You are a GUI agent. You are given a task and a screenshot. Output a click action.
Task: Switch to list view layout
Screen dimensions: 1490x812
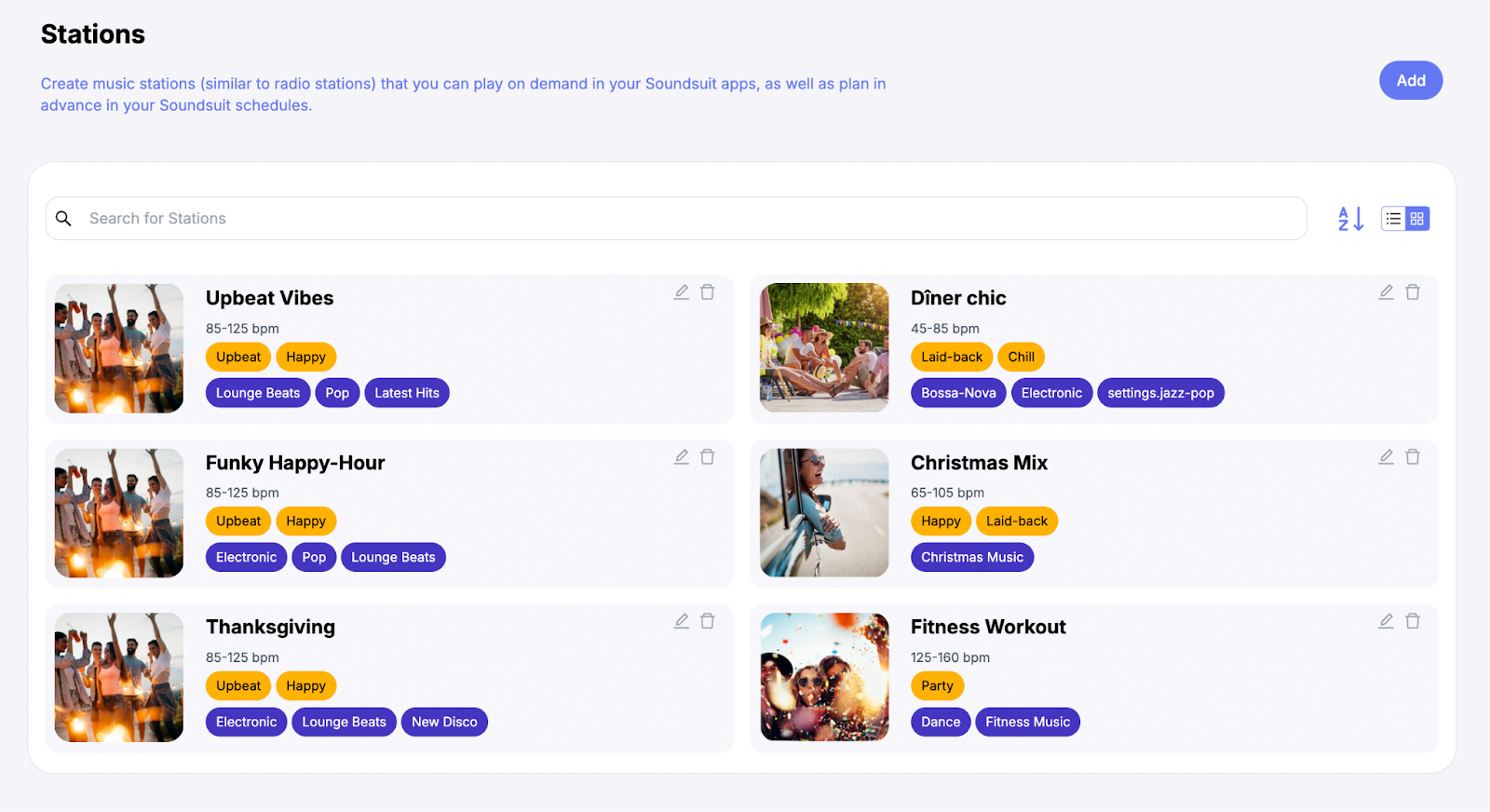[1393, 219]
